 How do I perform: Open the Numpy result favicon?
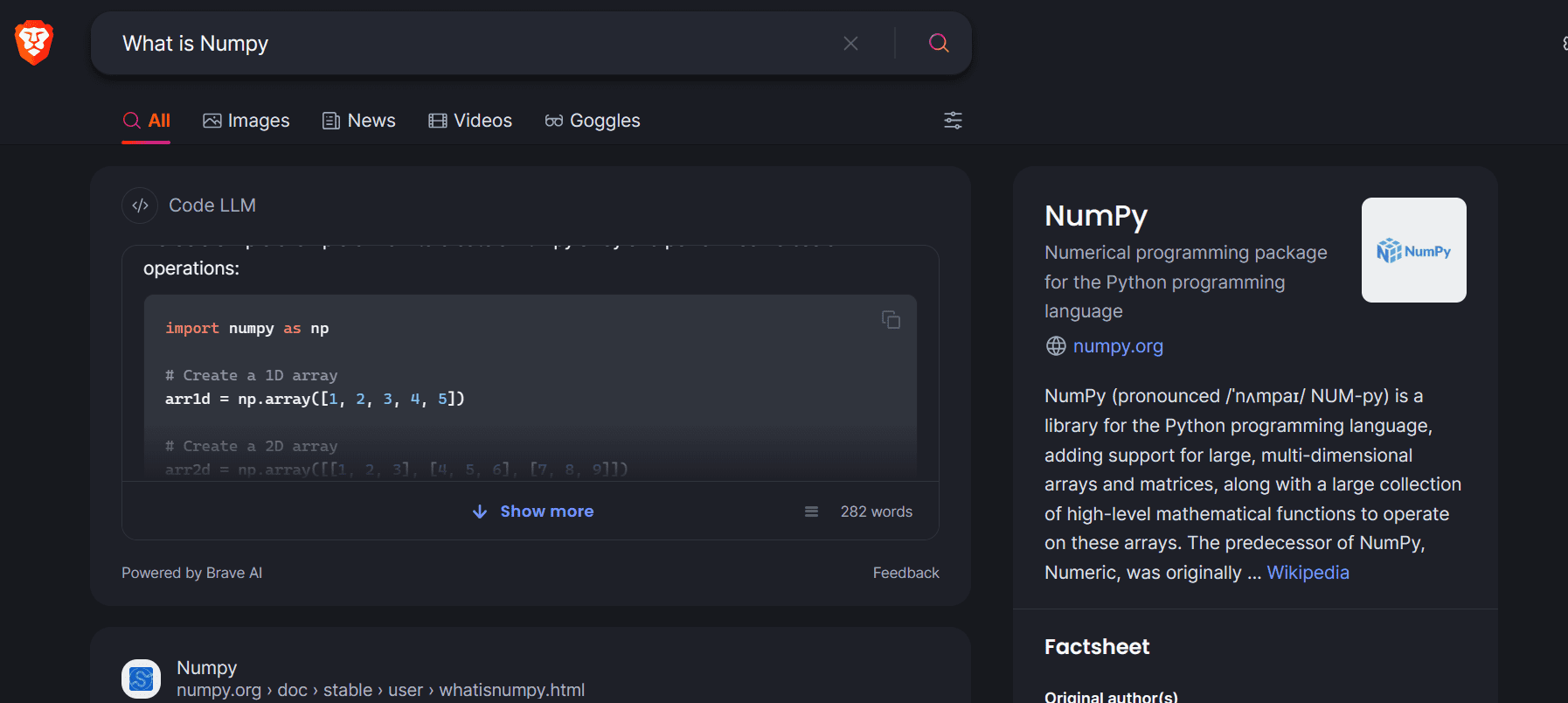coord(141,679)
